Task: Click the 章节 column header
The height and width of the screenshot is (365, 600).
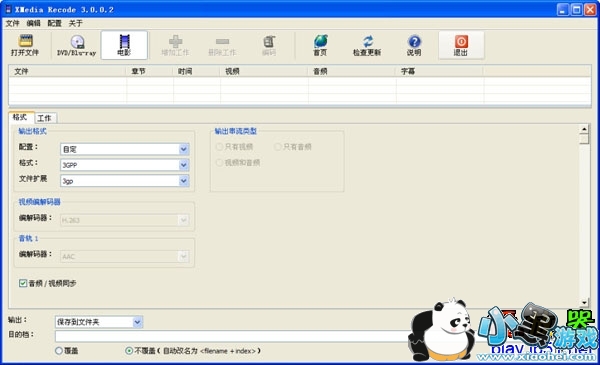Action: coord(150,71)
